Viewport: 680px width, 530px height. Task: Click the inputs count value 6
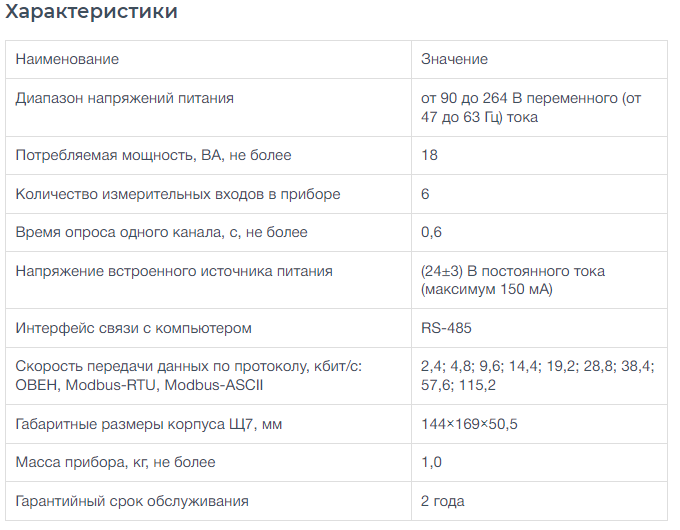[x=425, y=194]
